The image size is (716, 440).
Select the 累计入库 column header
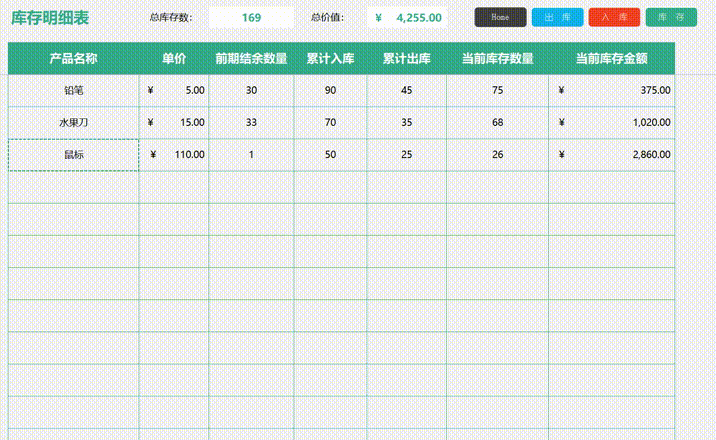[330, 58]
